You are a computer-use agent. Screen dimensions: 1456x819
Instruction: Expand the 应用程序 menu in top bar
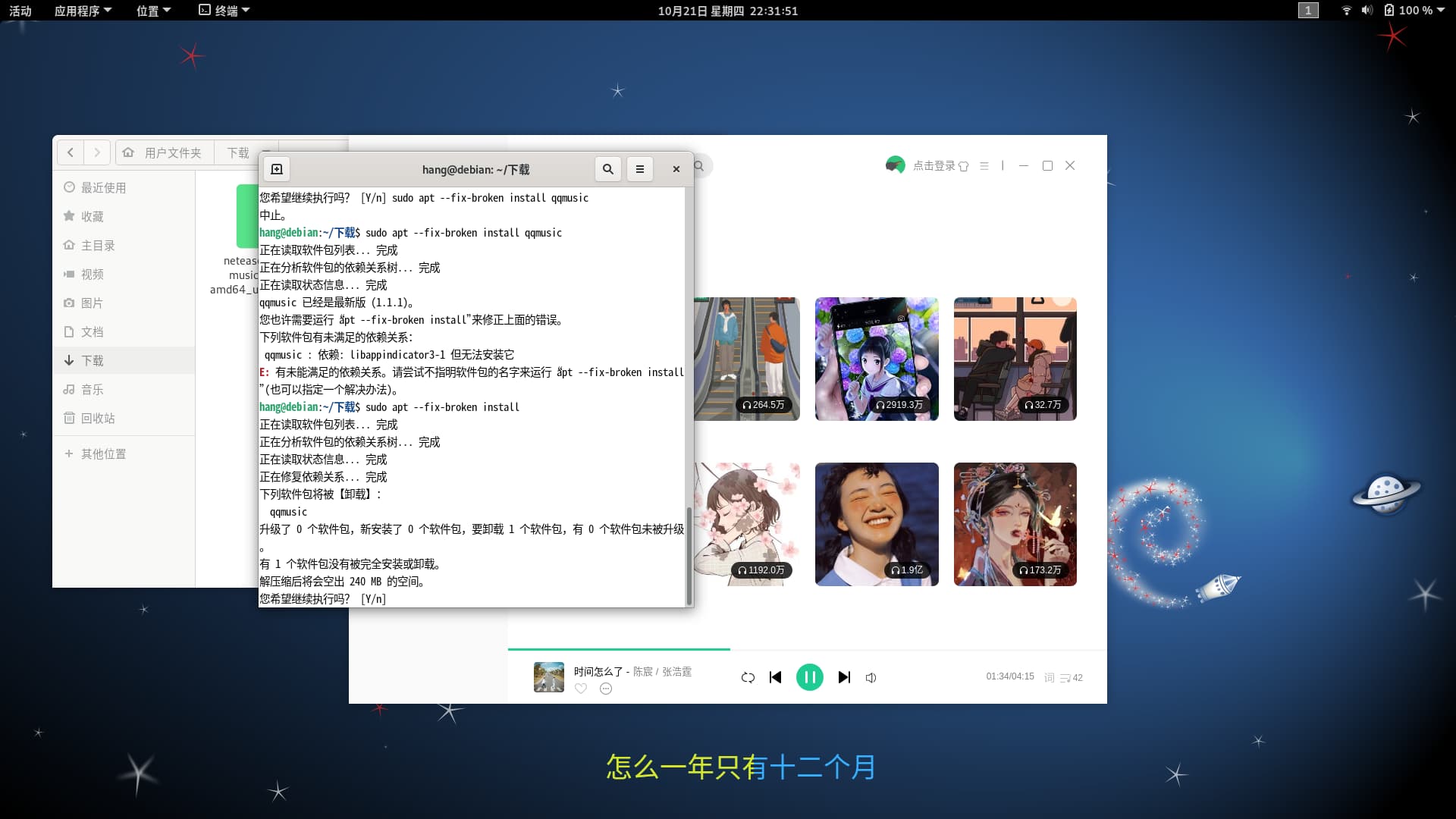83,11
